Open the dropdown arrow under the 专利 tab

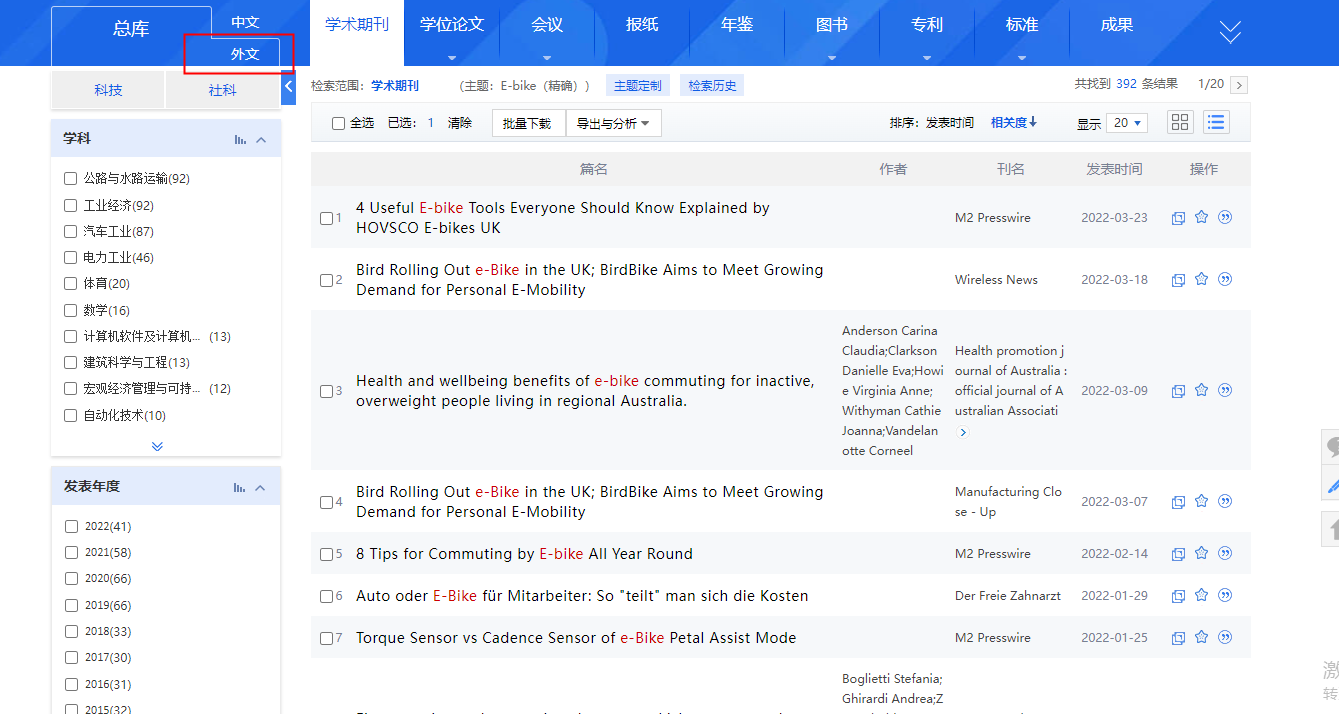point(927,58)
